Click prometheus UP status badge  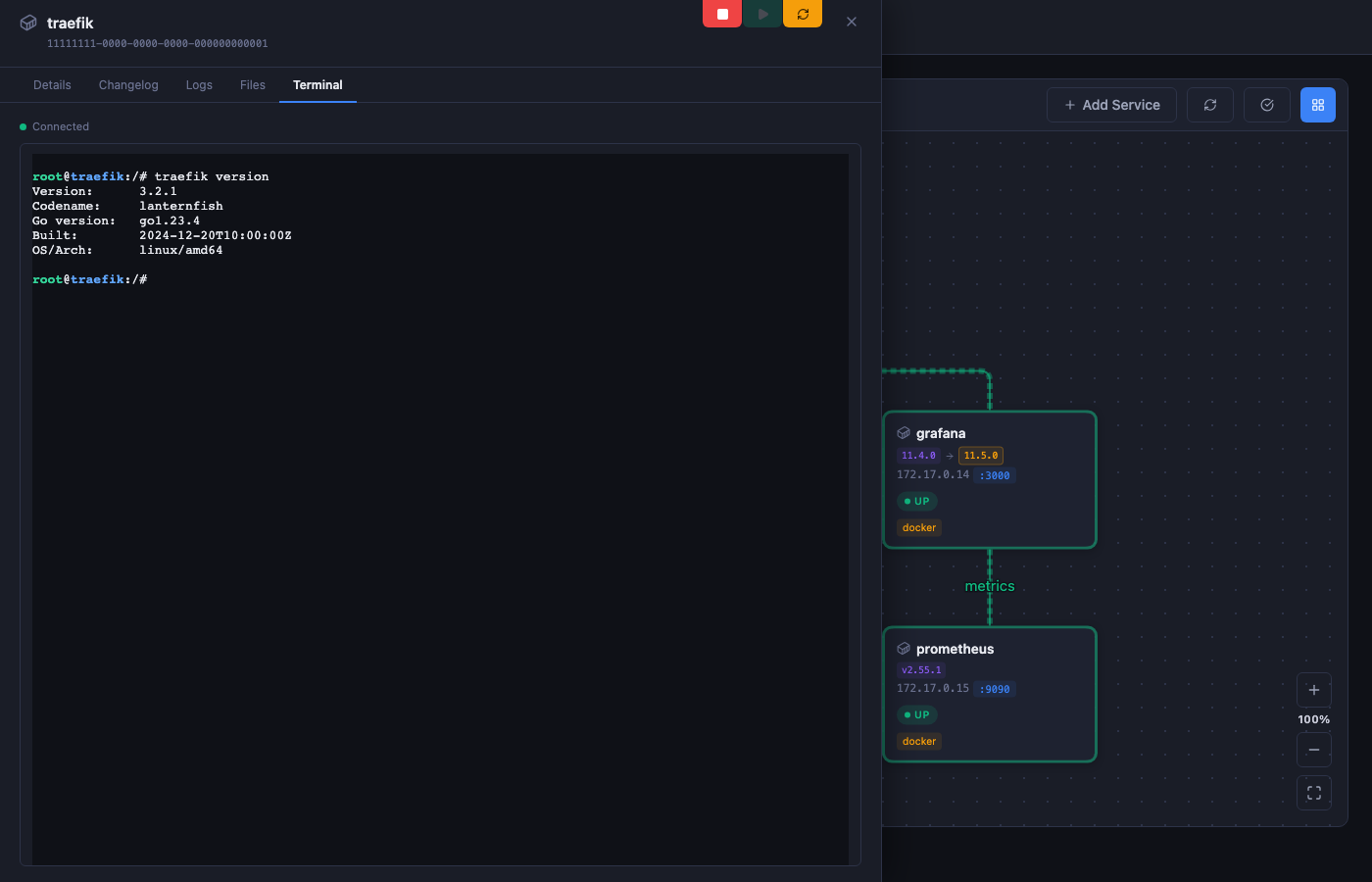click(x=917, y=714)
